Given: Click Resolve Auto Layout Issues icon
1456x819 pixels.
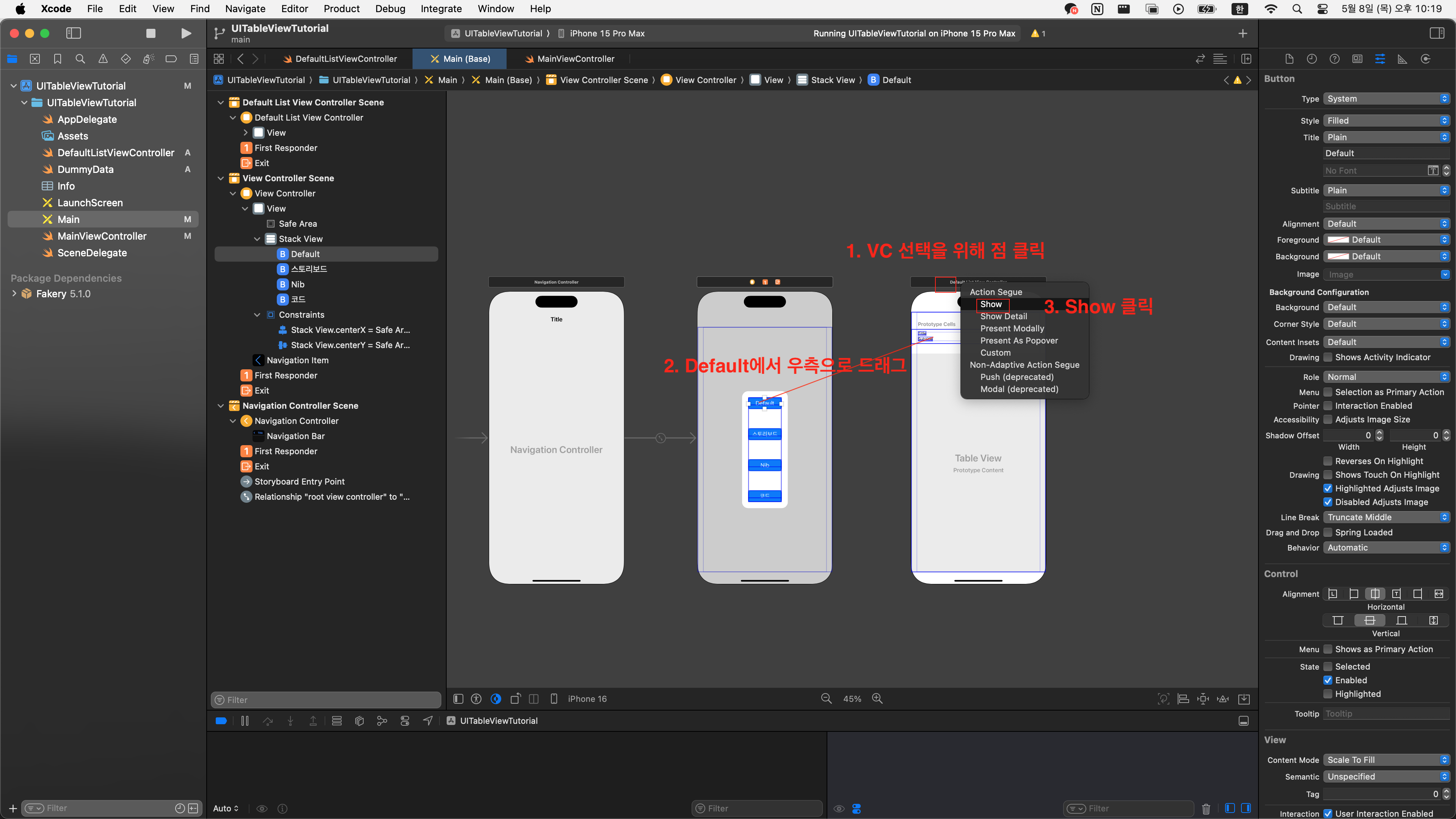Looking at the screenshot, I should point(1222,698).
